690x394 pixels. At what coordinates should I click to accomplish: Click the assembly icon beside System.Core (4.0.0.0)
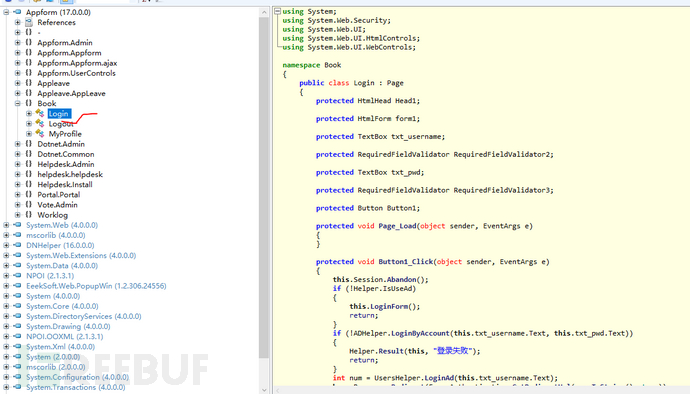click(17, 306)
